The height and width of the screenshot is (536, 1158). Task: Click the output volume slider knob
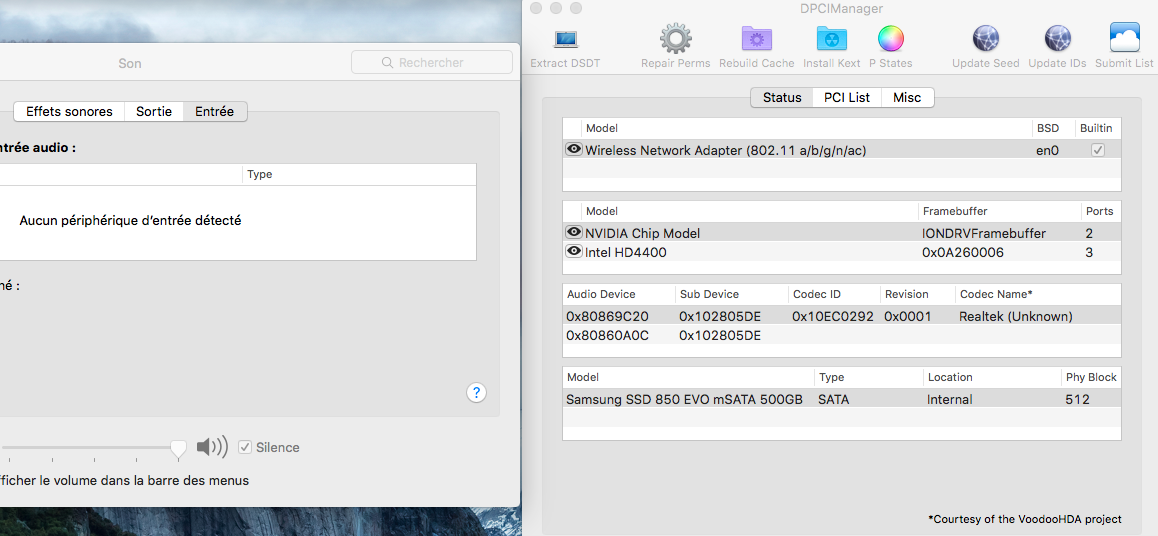point(178,449)
